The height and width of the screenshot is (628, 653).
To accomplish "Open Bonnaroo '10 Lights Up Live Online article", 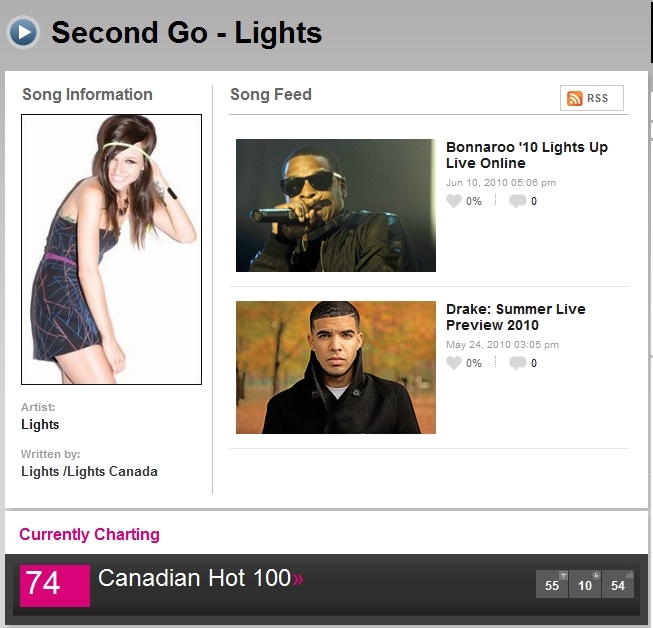I will point(526,155).
